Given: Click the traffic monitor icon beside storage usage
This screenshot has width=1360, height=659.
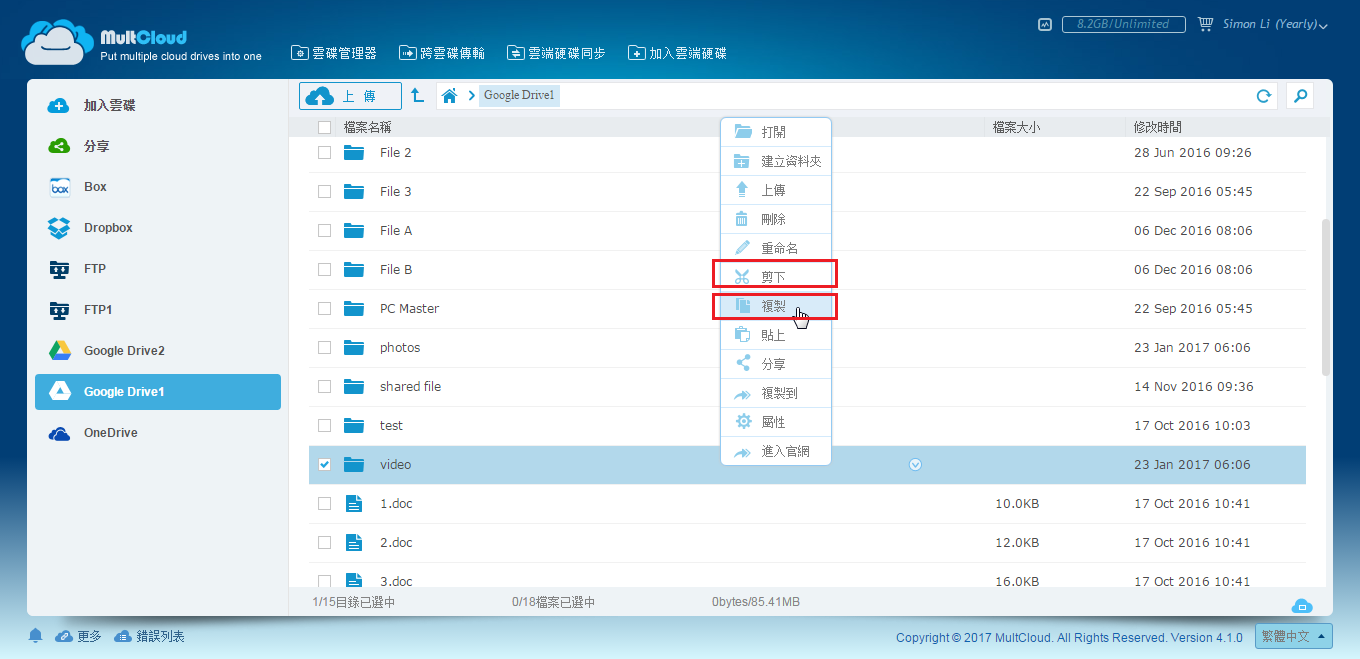Looking at the screenshot, I should click(1045, 24).
